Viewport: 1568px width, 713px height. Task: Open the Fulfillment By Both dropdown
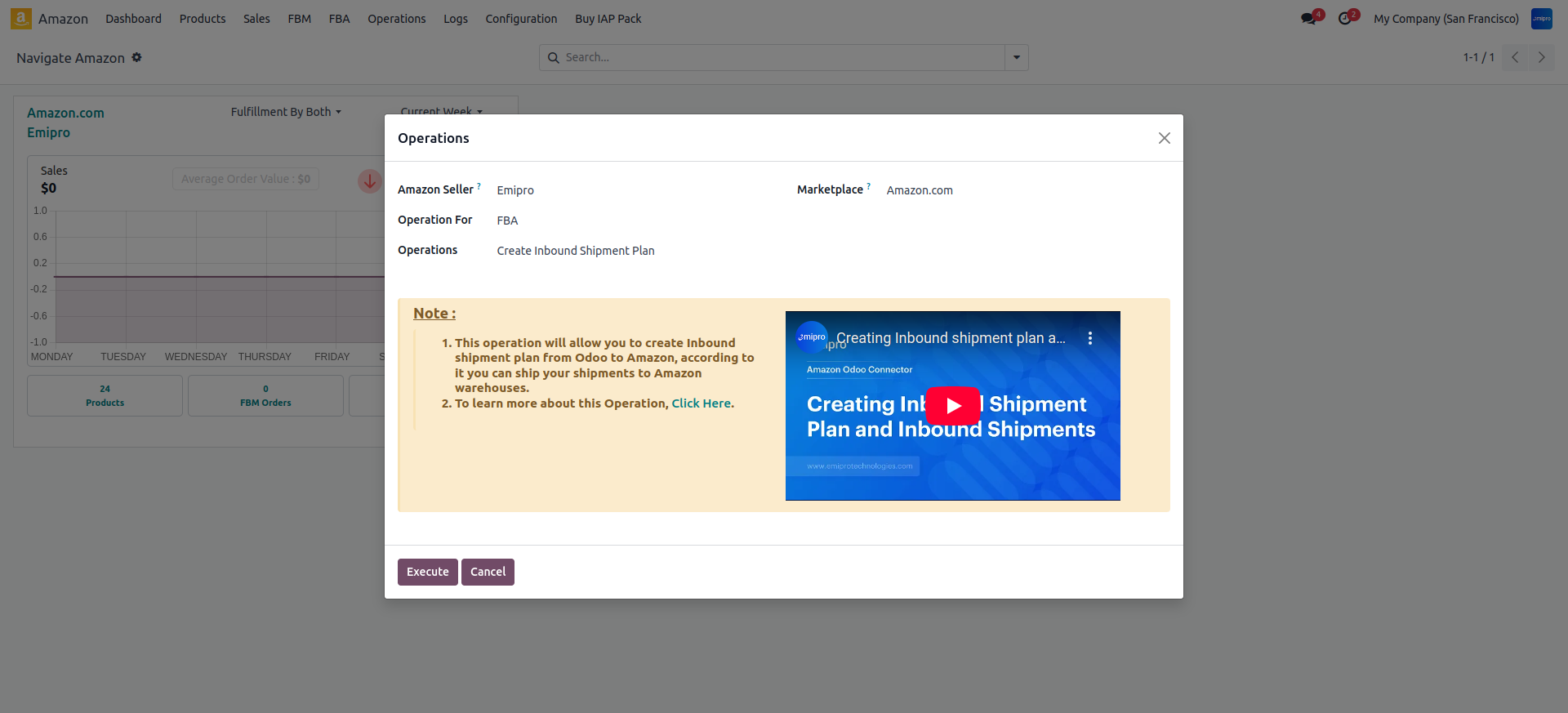pyautogui.click(x=286, y=112)
